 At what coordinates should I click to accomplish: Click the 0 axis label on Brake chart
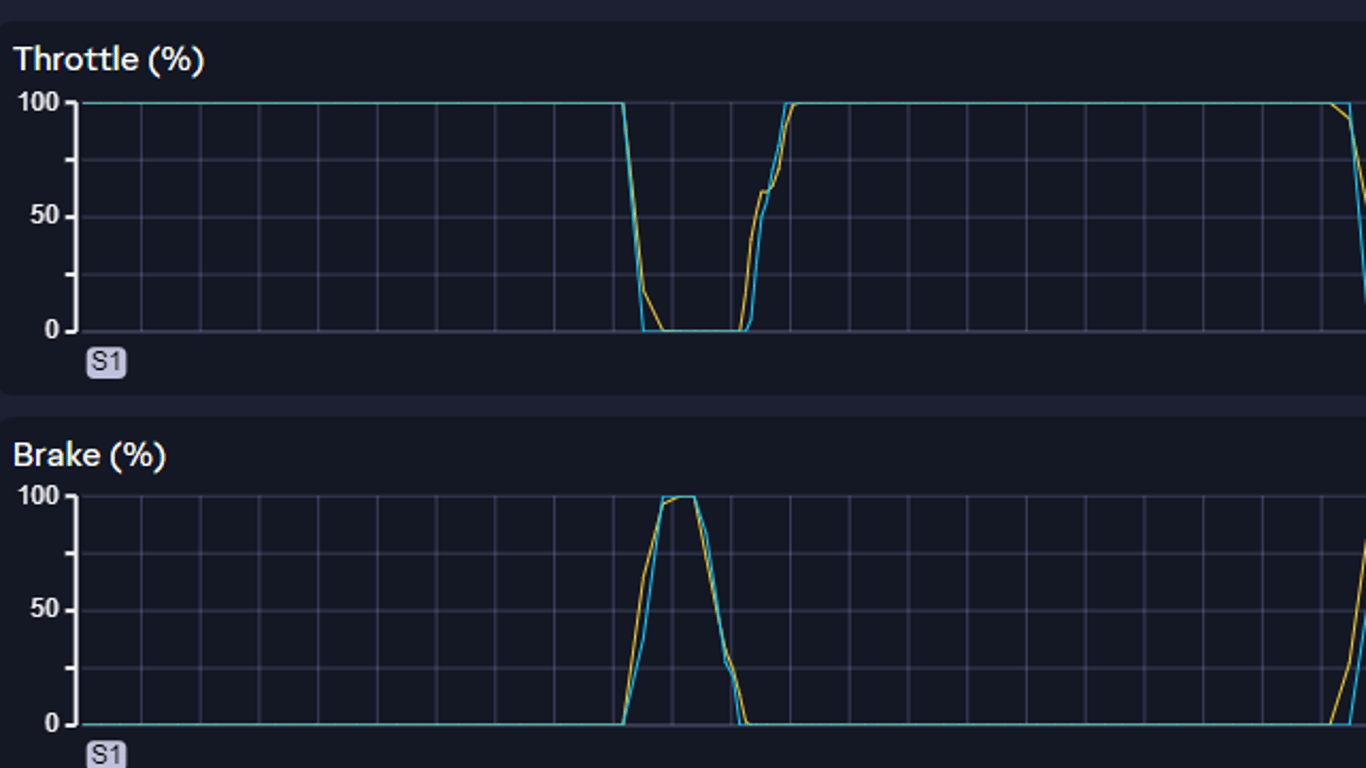pos(53,724)
